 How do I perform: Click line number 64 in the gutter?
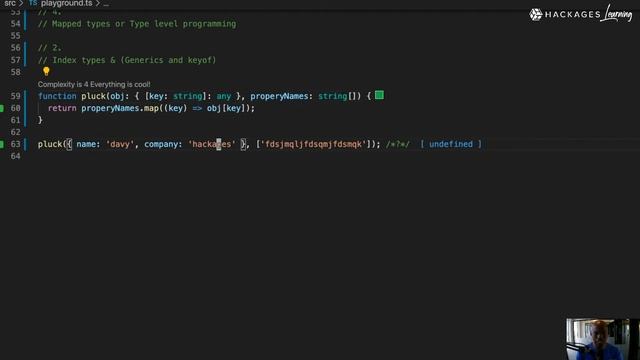pos(16,156)
